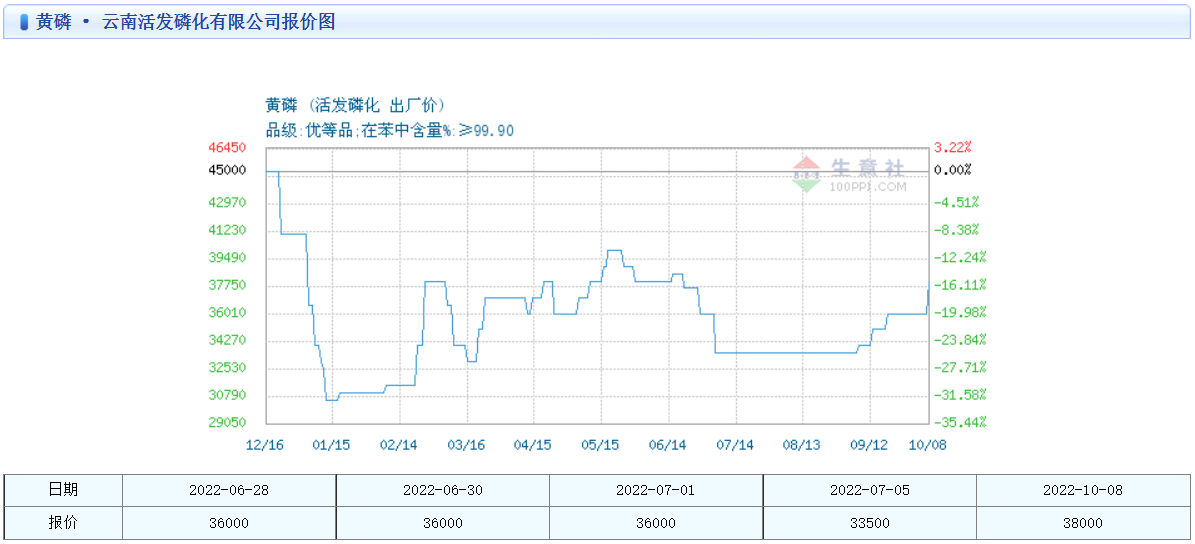Click x-axis date 01/15
1195x544 pixels.
point(332,446)
